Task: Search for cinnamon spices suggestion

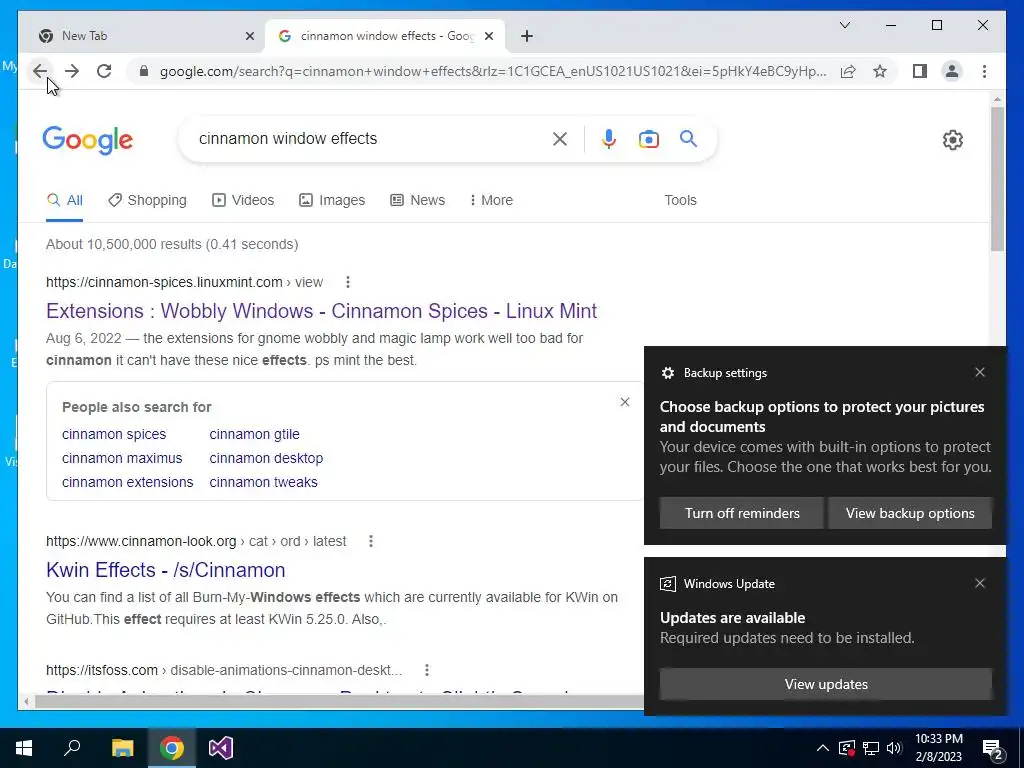Action: pos(114,434)
